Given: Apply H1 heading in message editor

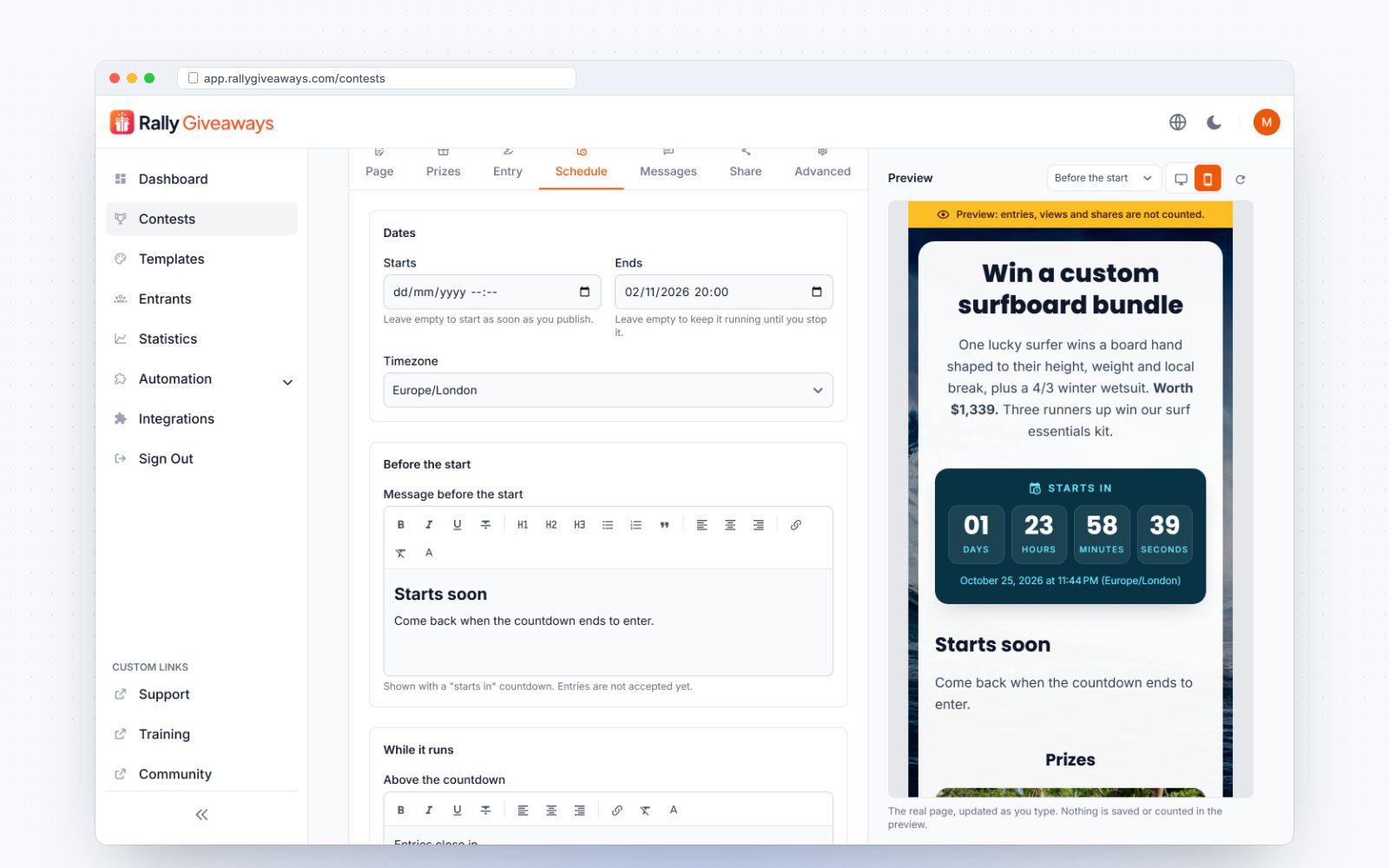Looking at the screenshot, I should pyautogui.click(x=523, y=525).
